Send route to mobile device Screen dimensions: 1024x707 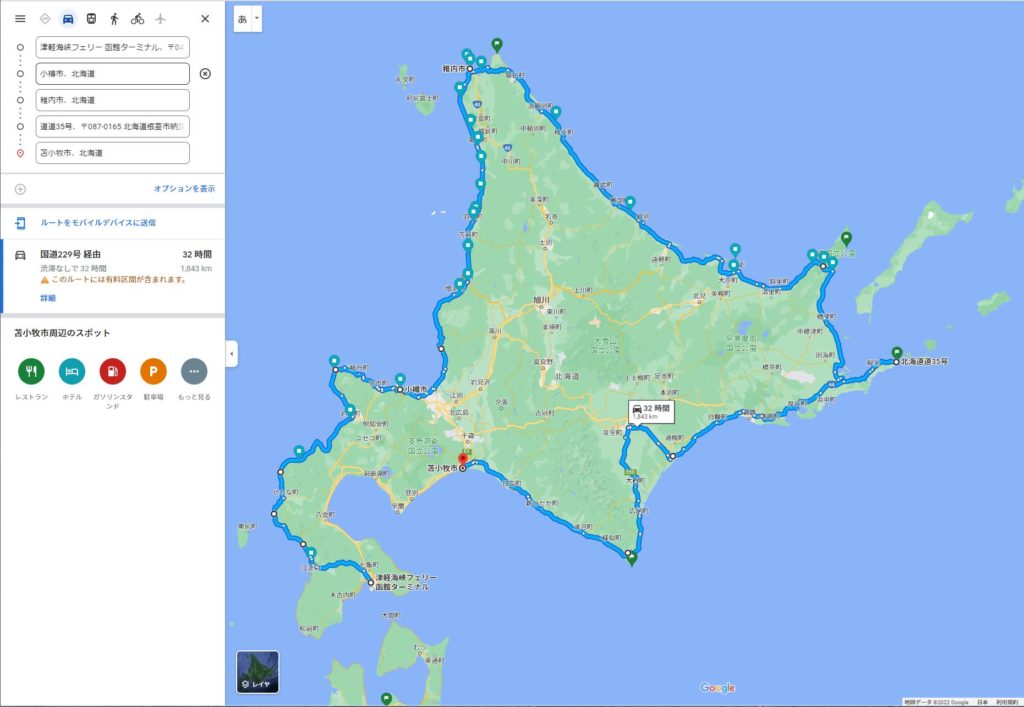pos(97,223)
